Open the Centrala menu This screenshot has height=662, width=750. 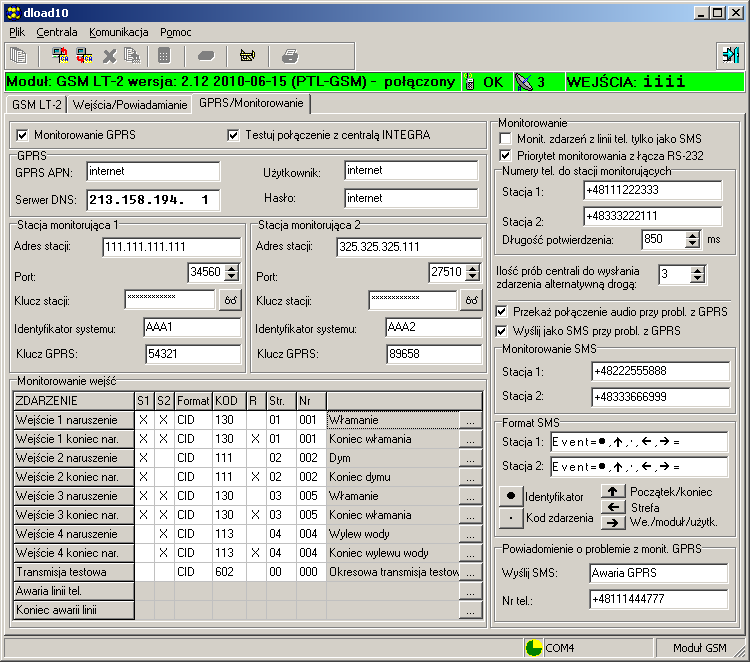click(57, 33)
